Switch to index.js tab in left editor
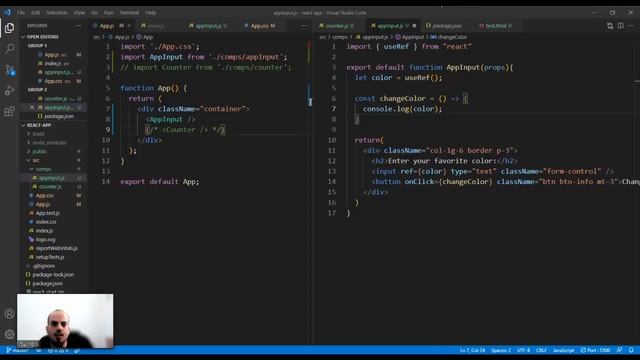Screen dimensions: 640x360 click(156, 26)
